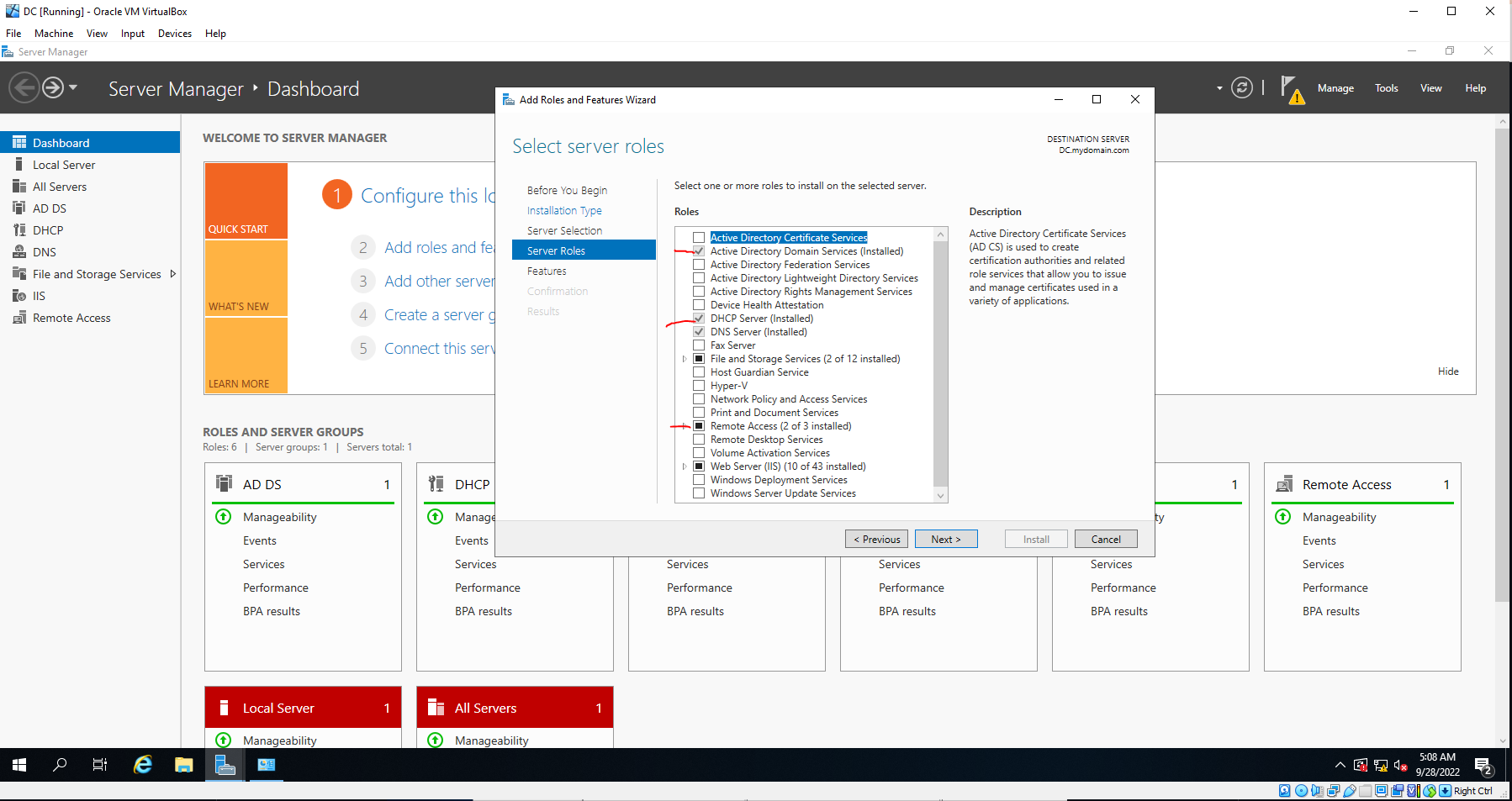Click the DNS icon in sidebar
The width and height of the screenshot is (1512, 801).
pyautogui.click(x=19, y=252)
